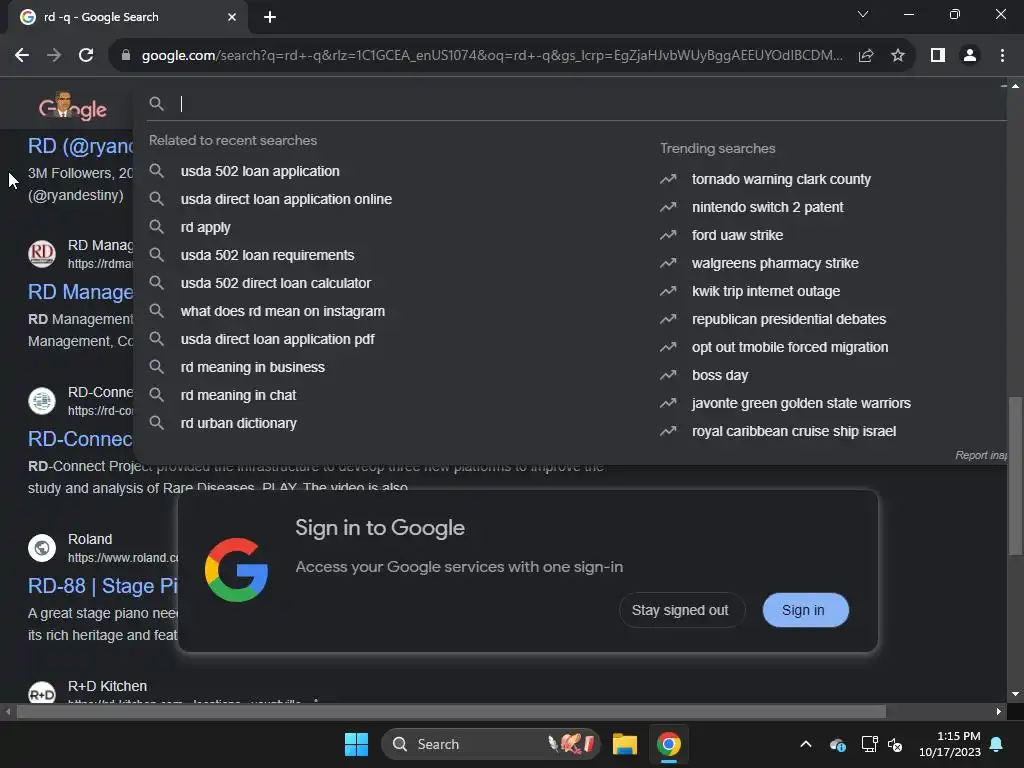Open the share this page icon

coord(866,56)
